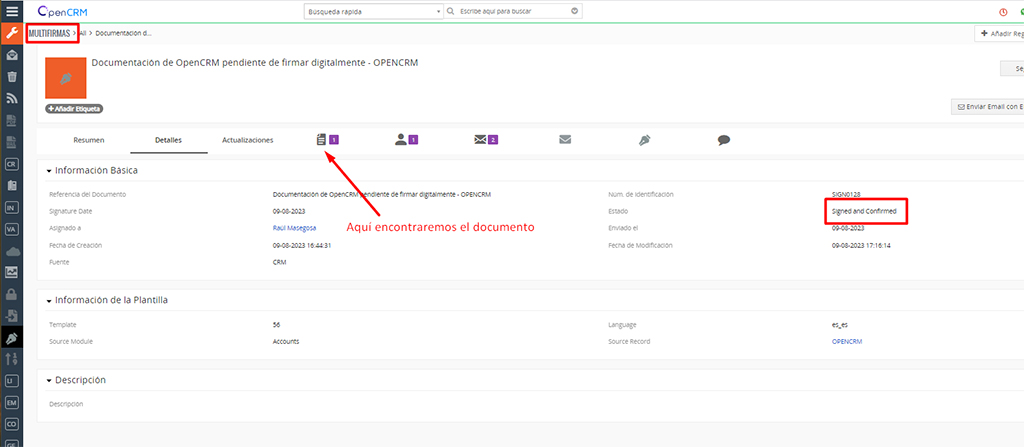Open the pen-nib signature tab
This screenshot has width=1024, height=447.
[x=645, y=139]
